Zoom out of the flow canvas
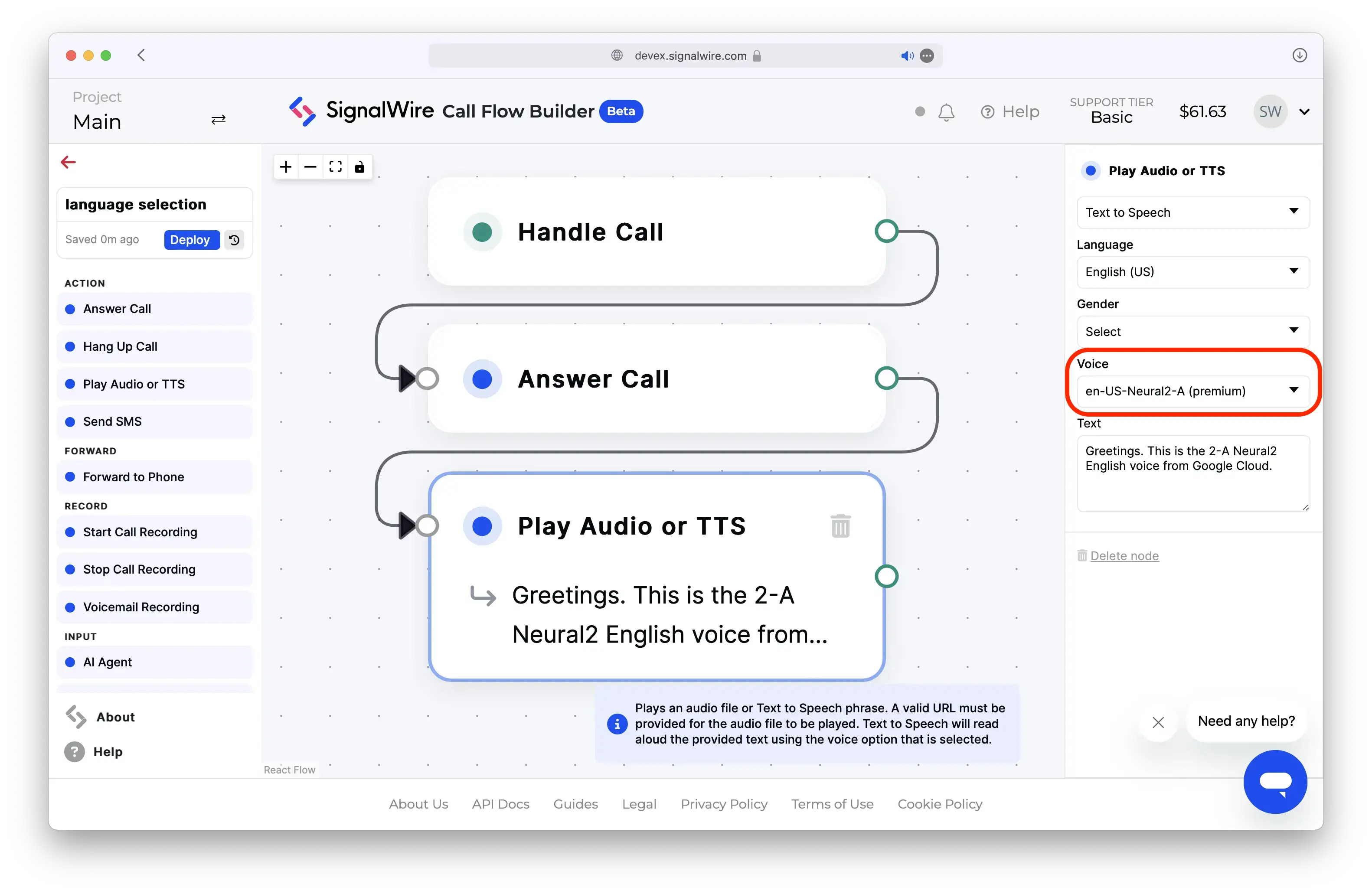 click(x=310, y=166)
